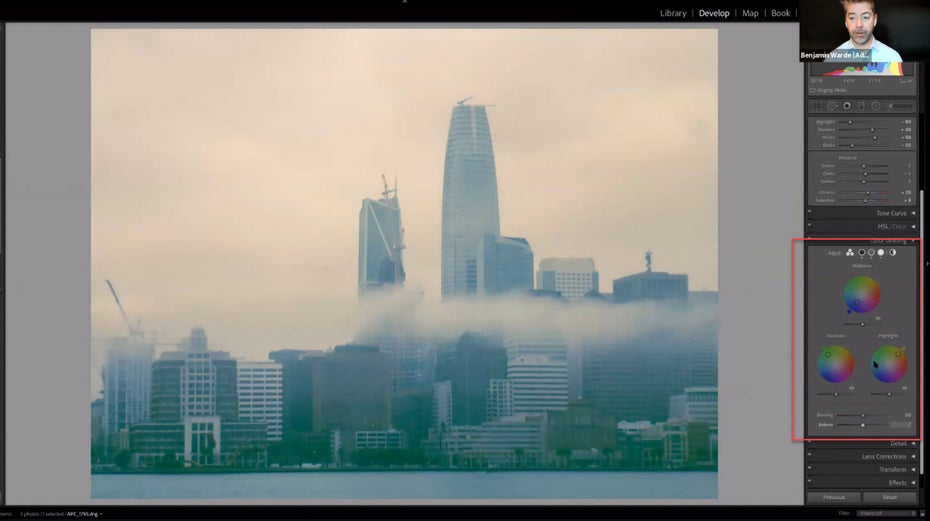Screen dimensions: 930x521
Task: Click the file name in status bar
Action: coord(82,514)
